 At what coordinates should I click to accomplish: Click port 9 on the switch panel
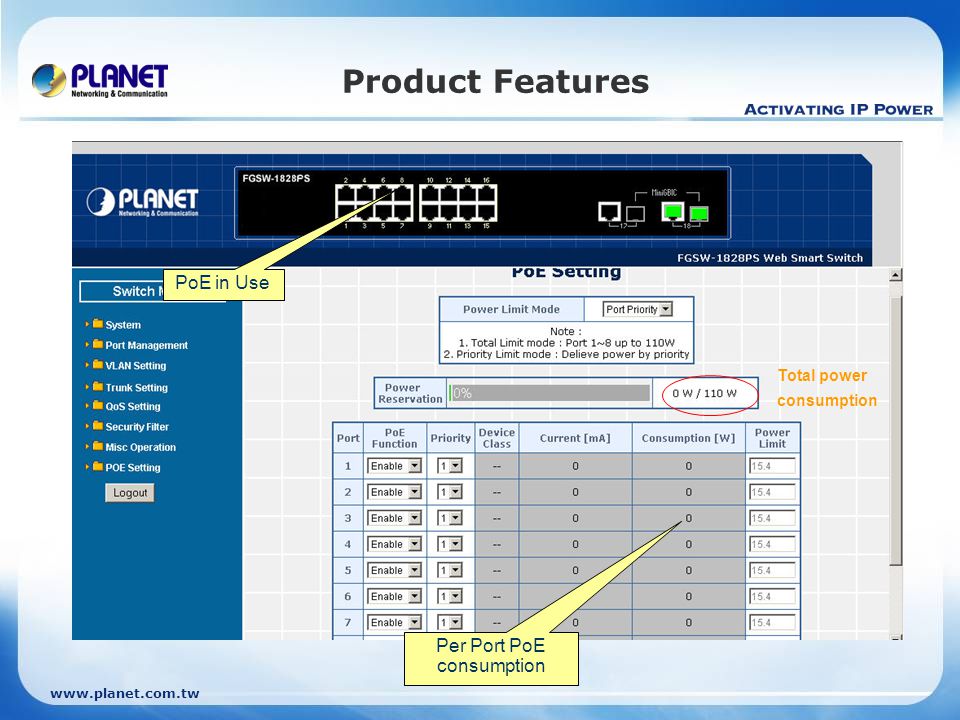[430, 212]
